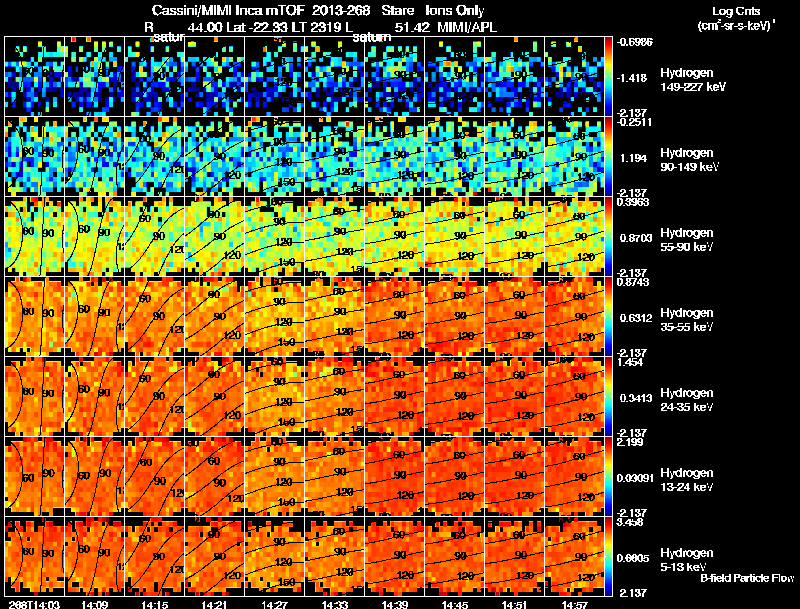Click the 'Cassini/MIMI Inca mTOF' title text
Screen dimensions: 800x609
point(228,11)
